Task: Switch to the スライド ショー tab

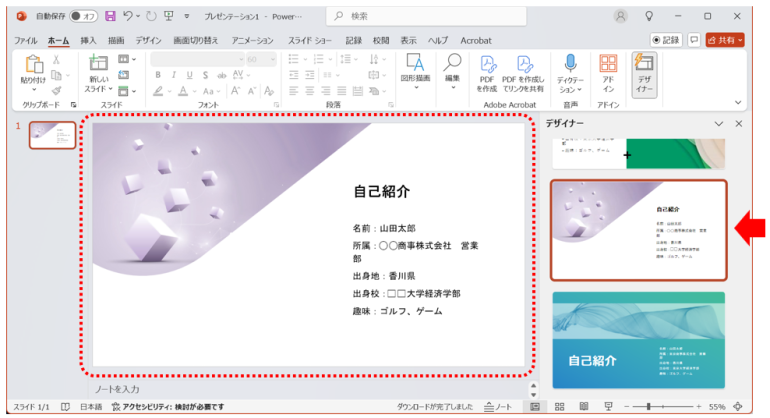Action: pyautogui.click(x=309, y=40)
